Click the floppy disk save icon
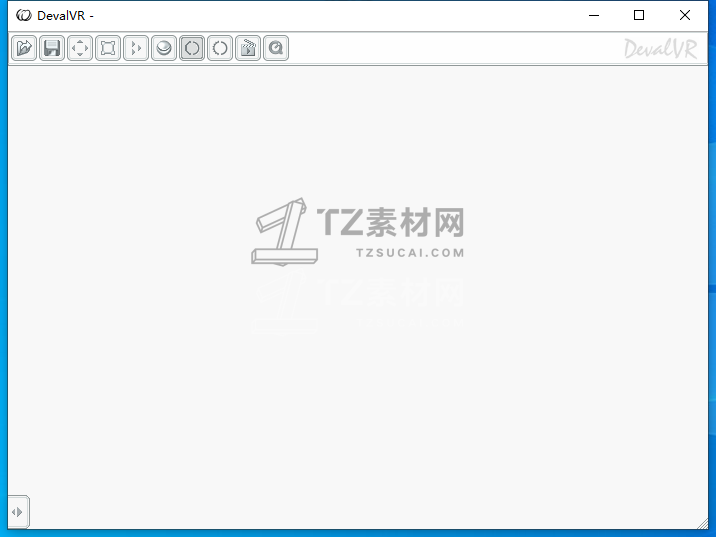The width and height of the screenshot is (716, 537). coord(52,48)
